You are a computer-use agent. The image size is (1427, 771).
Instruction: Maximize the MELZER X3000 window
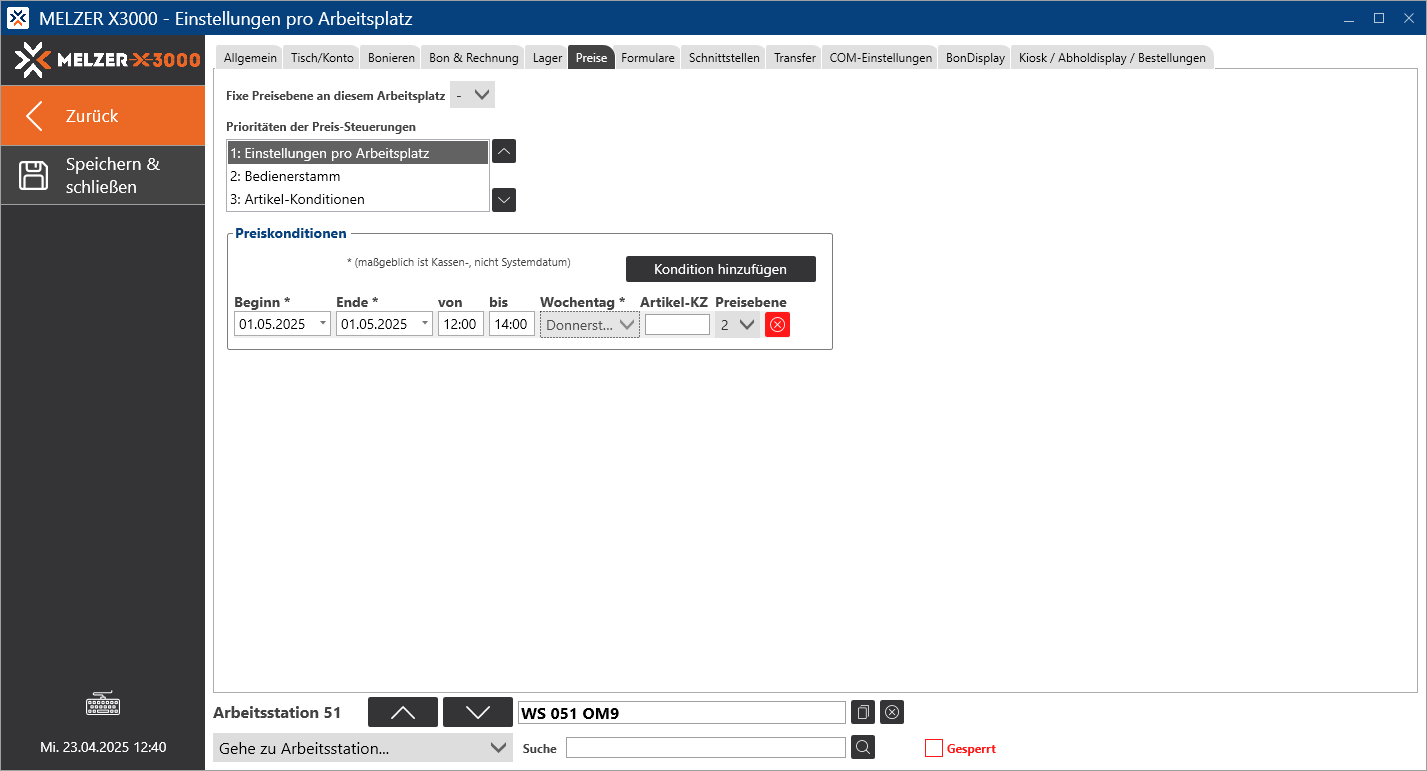coord(1379,18)
